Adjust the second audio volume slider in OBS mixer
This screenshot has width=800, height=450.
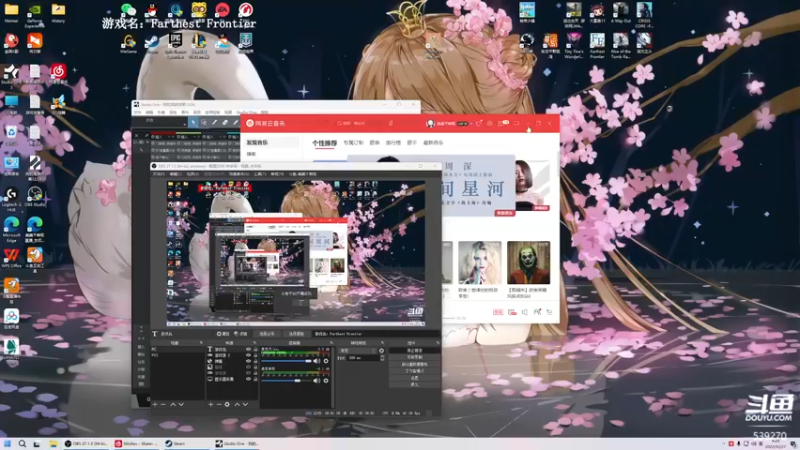tap(286, 381)
